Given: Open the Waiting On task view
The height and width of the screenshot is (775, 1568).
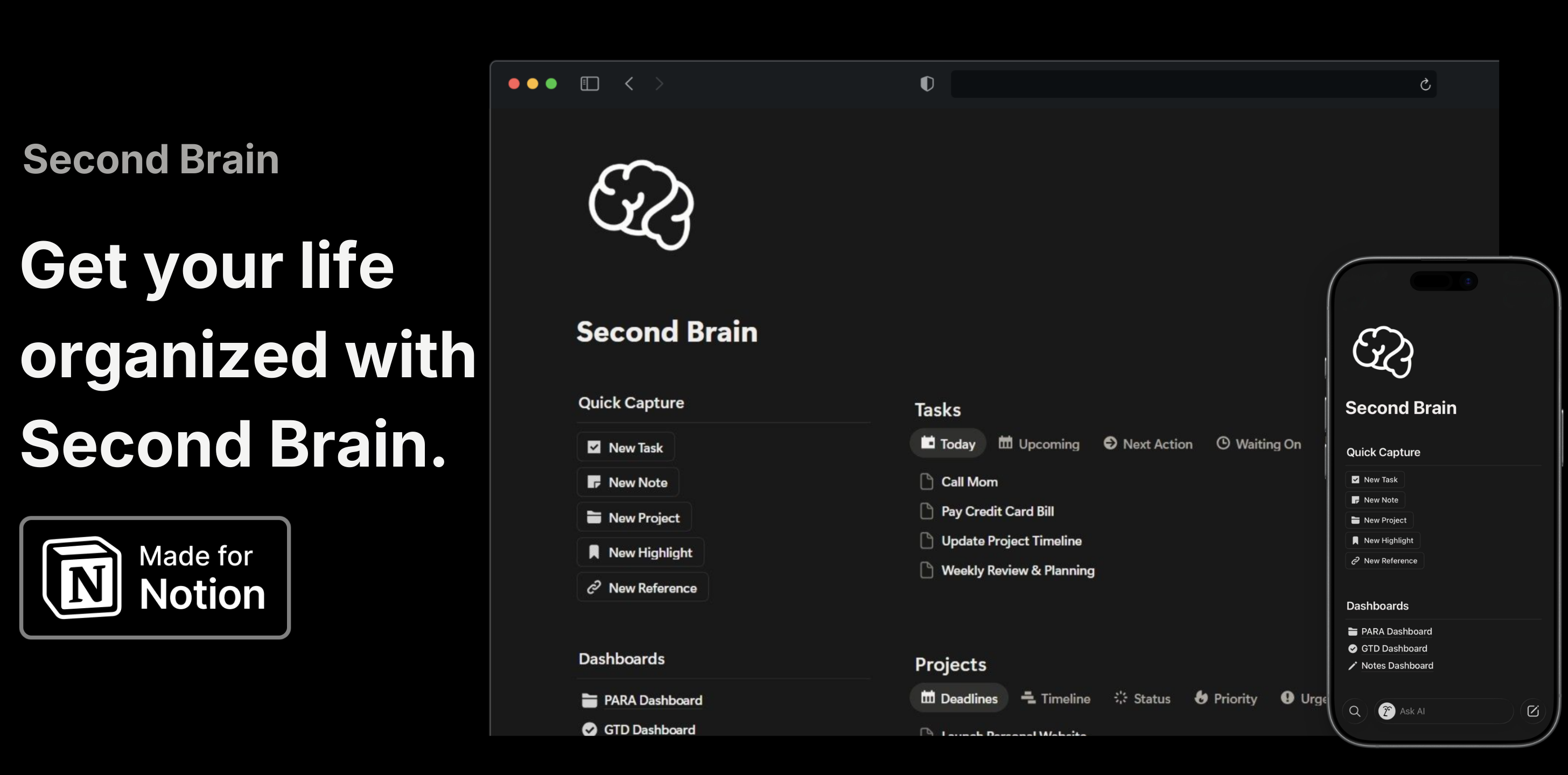Looking at the screenshot, I should tap(1259, 443).
